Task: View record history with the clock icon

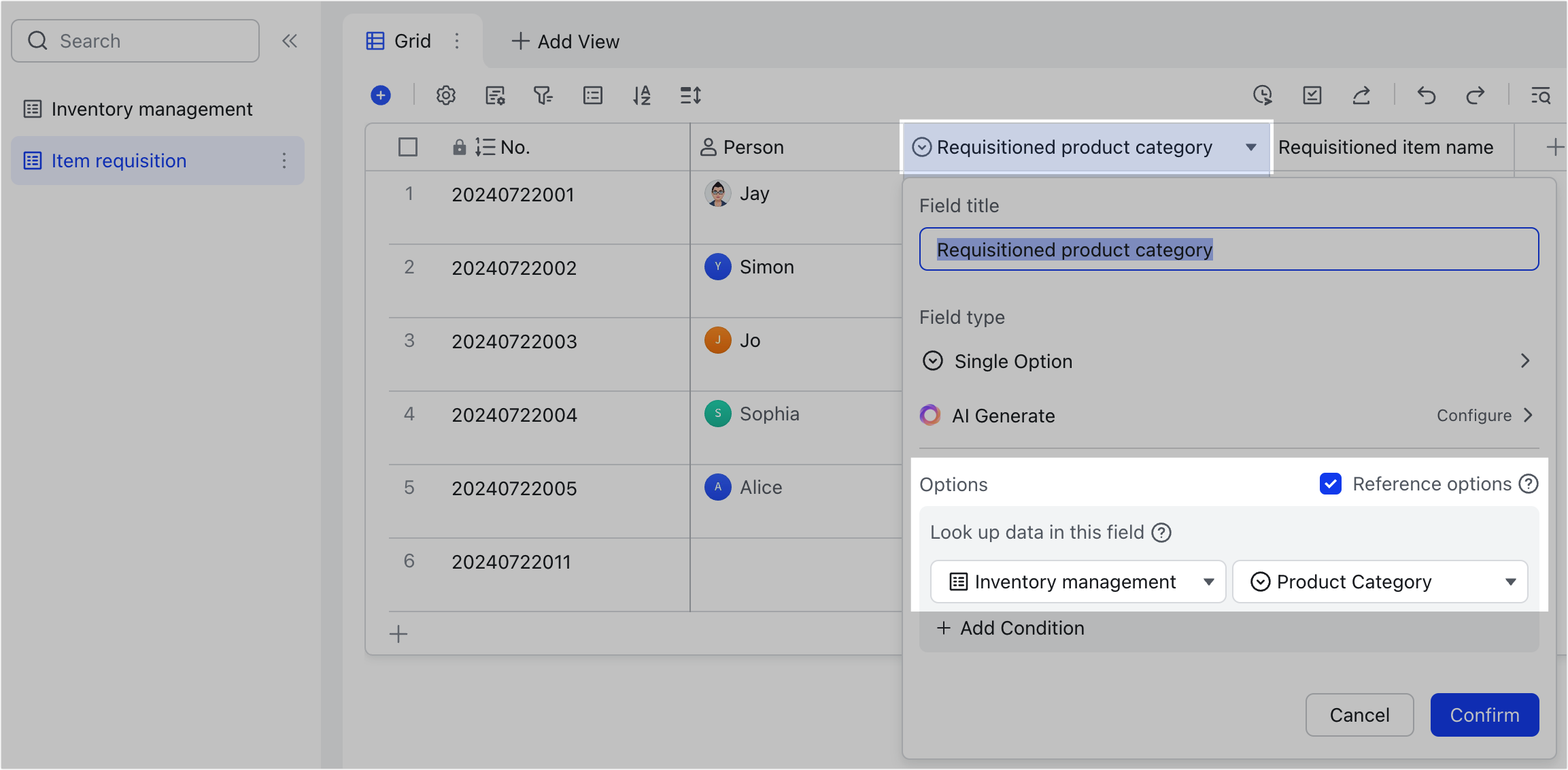Action: 1263,95
